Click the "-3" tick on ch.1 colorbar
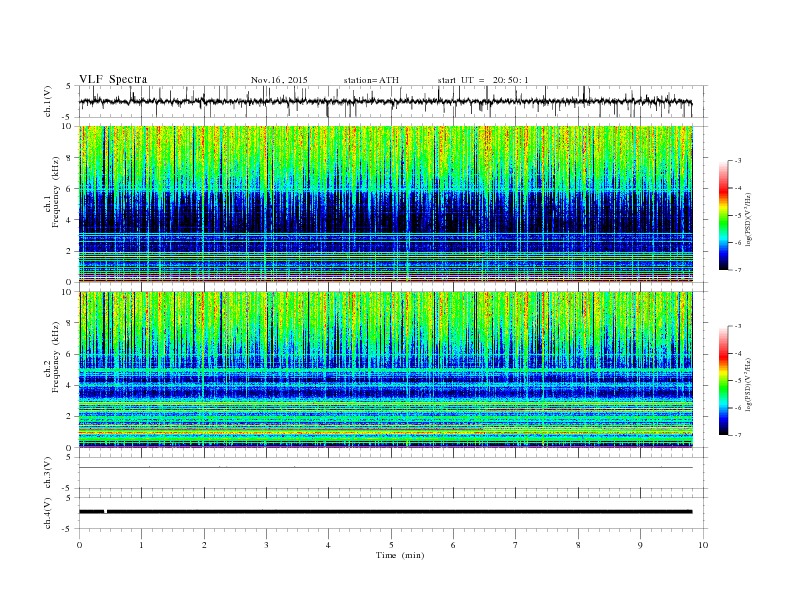This screenshot has width=792, height=612. tap(738, 161)
